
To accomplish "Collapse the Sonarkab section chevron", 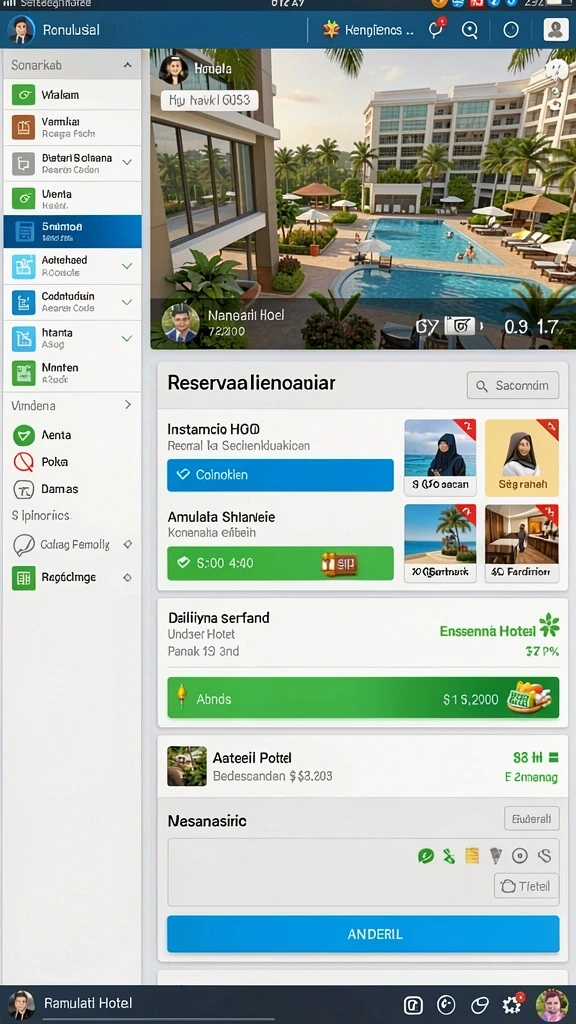I will point(127,65).
